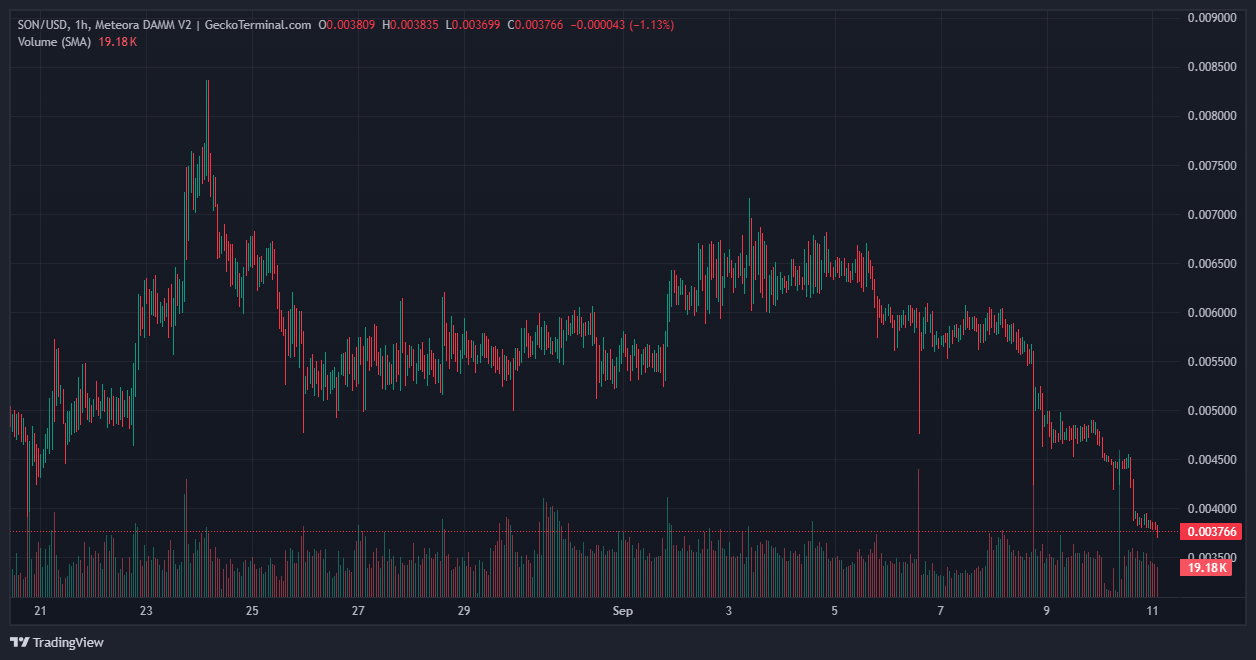Click the red current price tag 0.003766

1211,532
